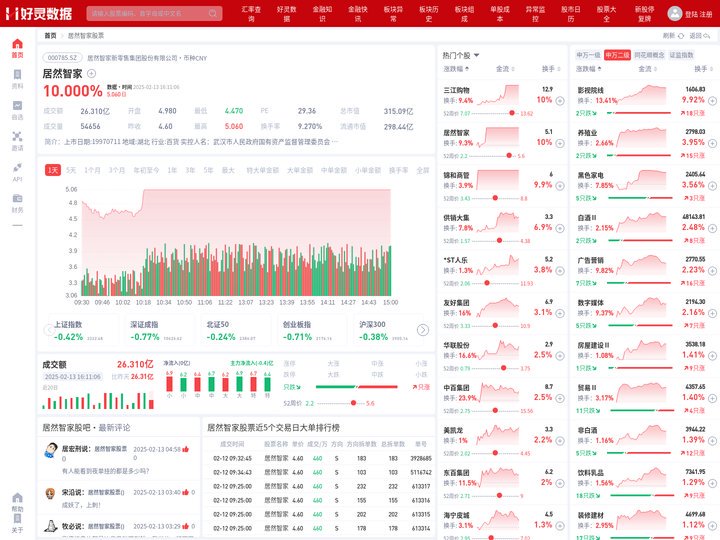This screenshot has height=540, width=720.
Task: Open the 新股停复牌 menu item
Action: point(644,14)
